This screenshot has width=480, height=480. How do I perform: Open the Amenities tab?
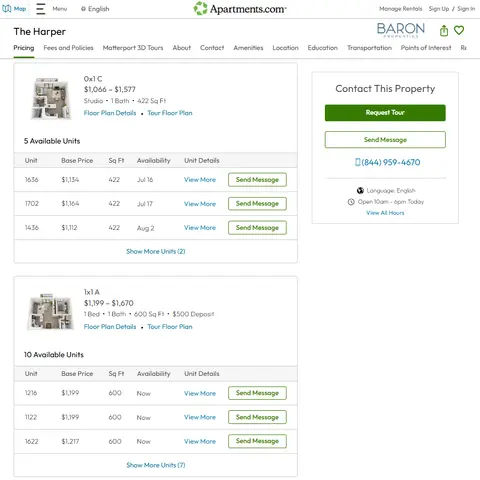pos(248,48)
